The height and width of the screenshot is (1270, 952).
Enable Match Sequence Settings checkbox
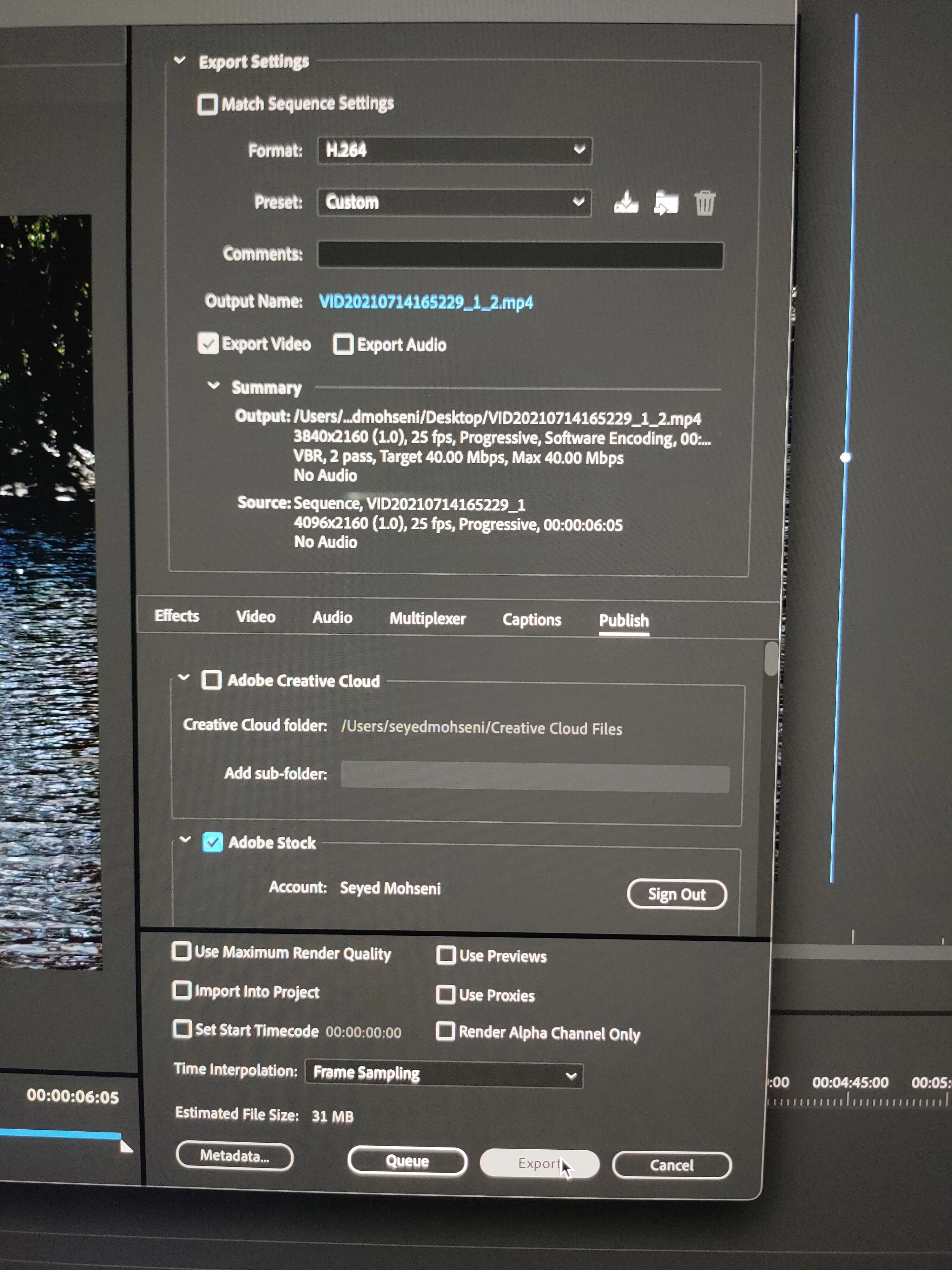click(x=207, y=104)
